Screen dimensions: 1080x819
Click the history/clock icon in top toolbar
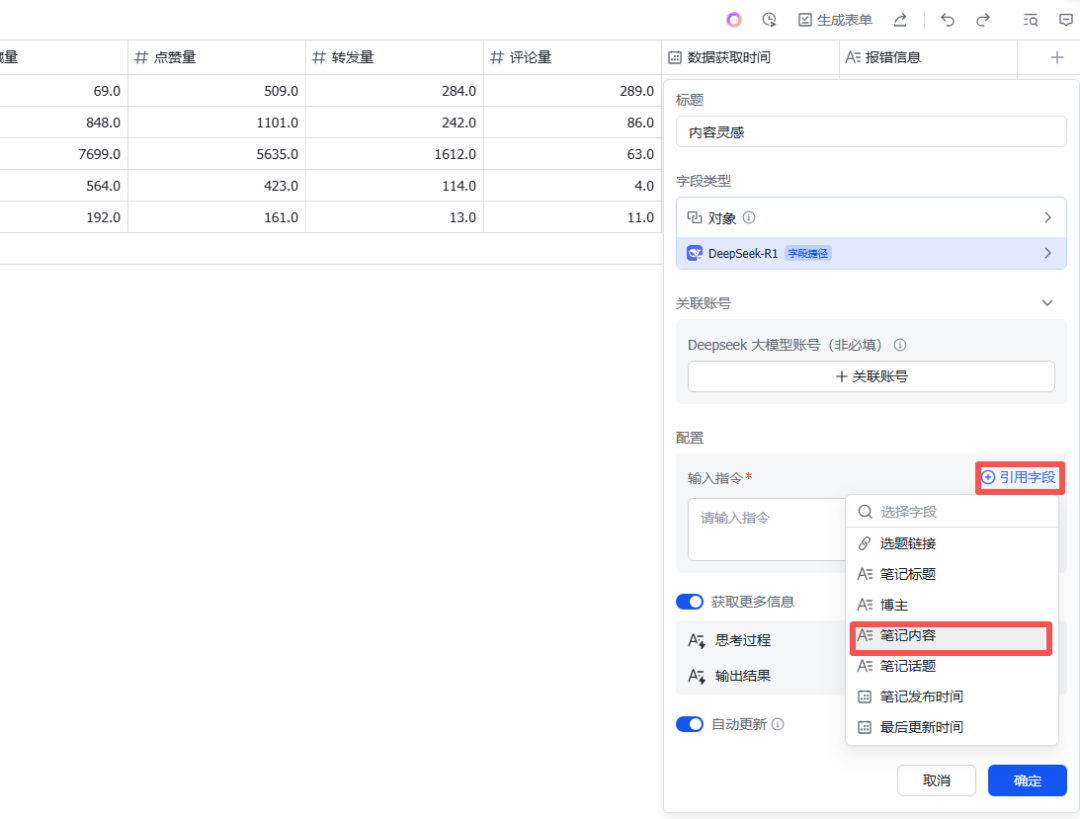click(769, 19)
